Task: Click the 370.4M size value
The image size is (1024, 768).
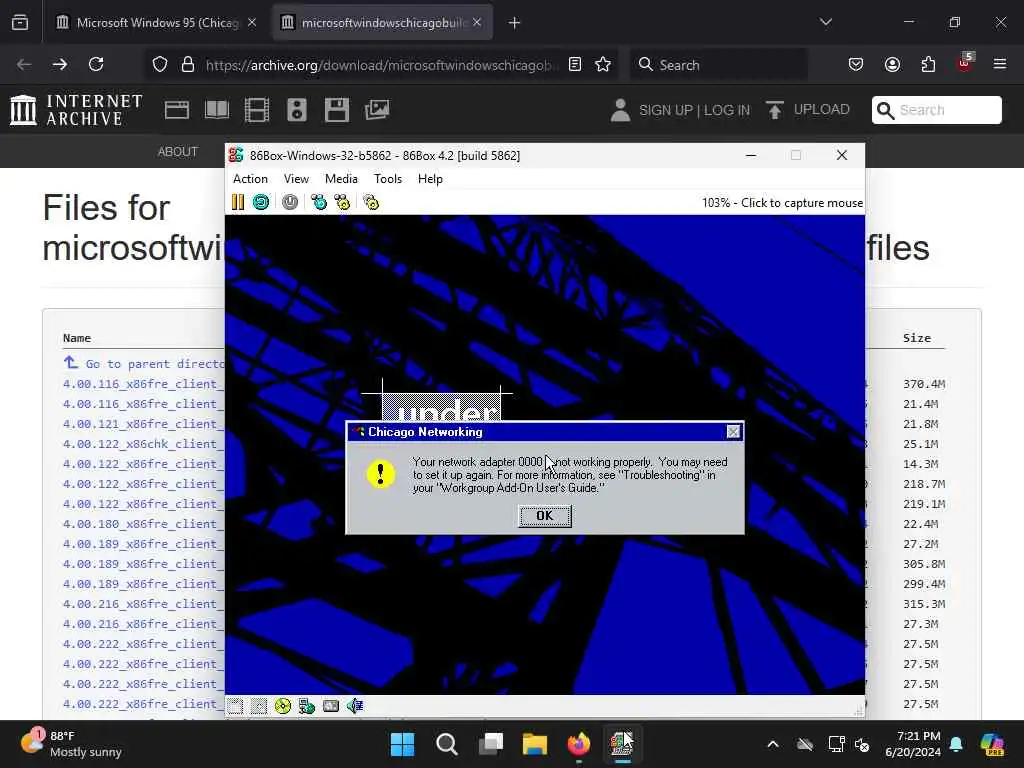Action: pyautogui.click(x=924, y=384)
